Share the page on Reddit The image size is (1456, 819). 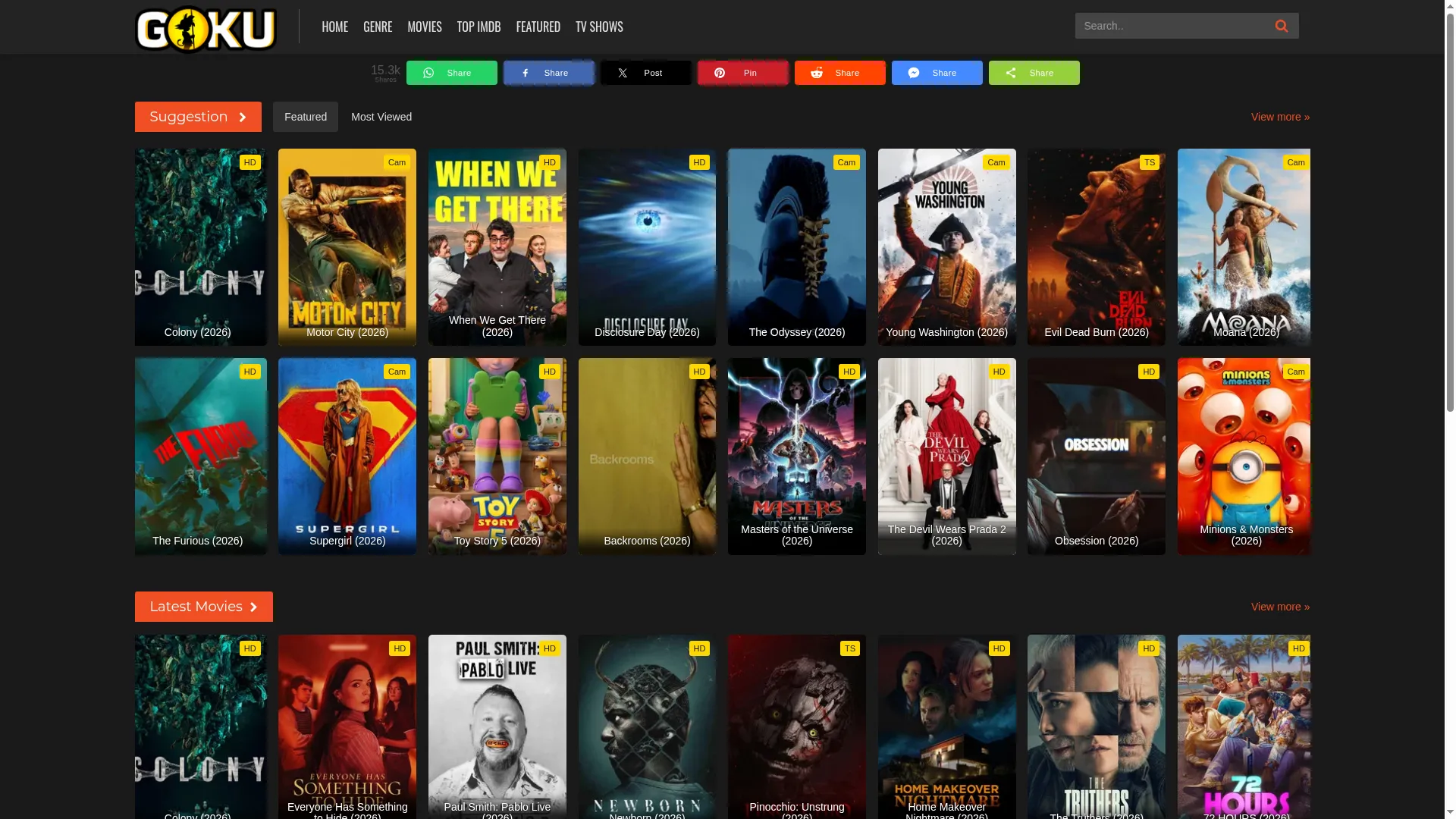click(840, 73)
